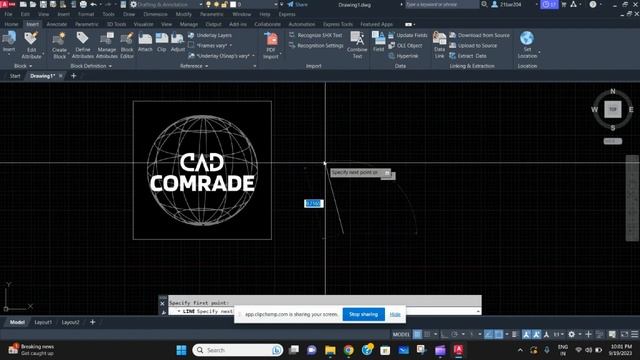Launch the Block Editor
640x360 pixels.
tap(127, 45)
